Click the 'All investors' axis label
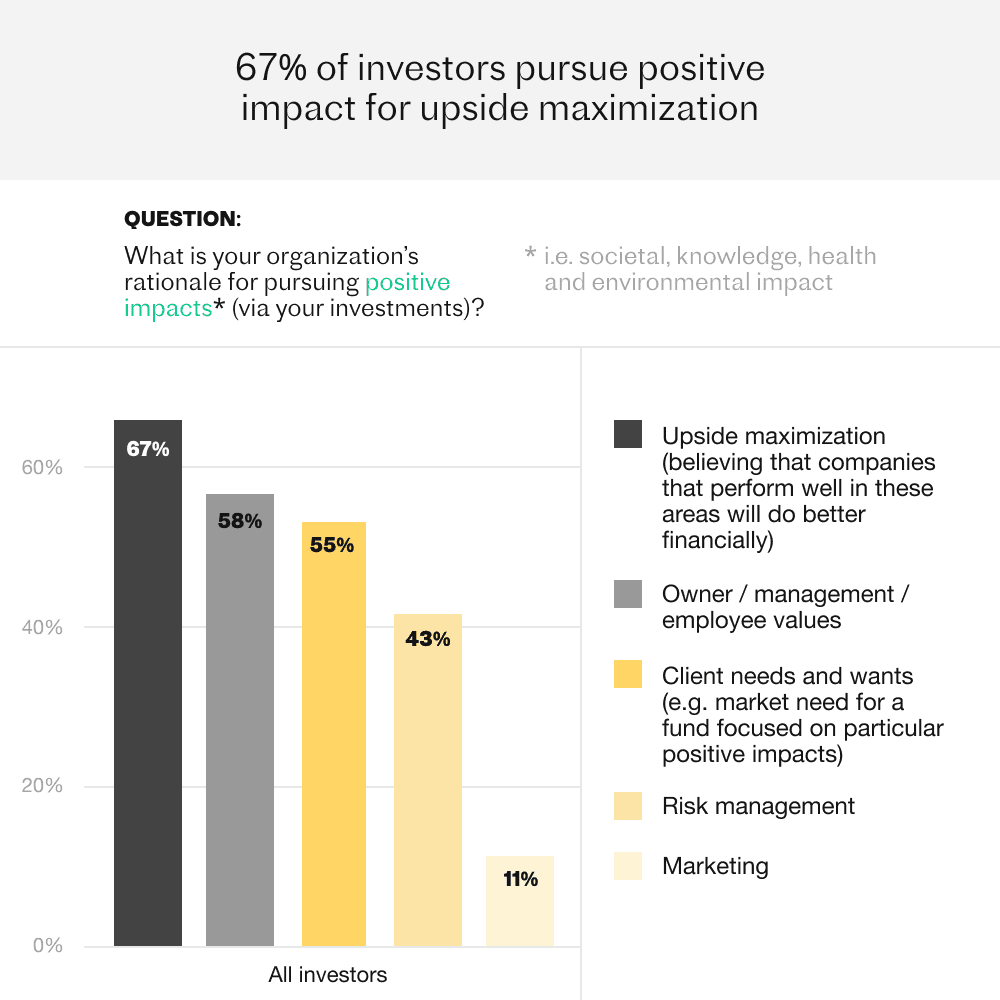1000x1000 pixels. (x=327, y=974)
